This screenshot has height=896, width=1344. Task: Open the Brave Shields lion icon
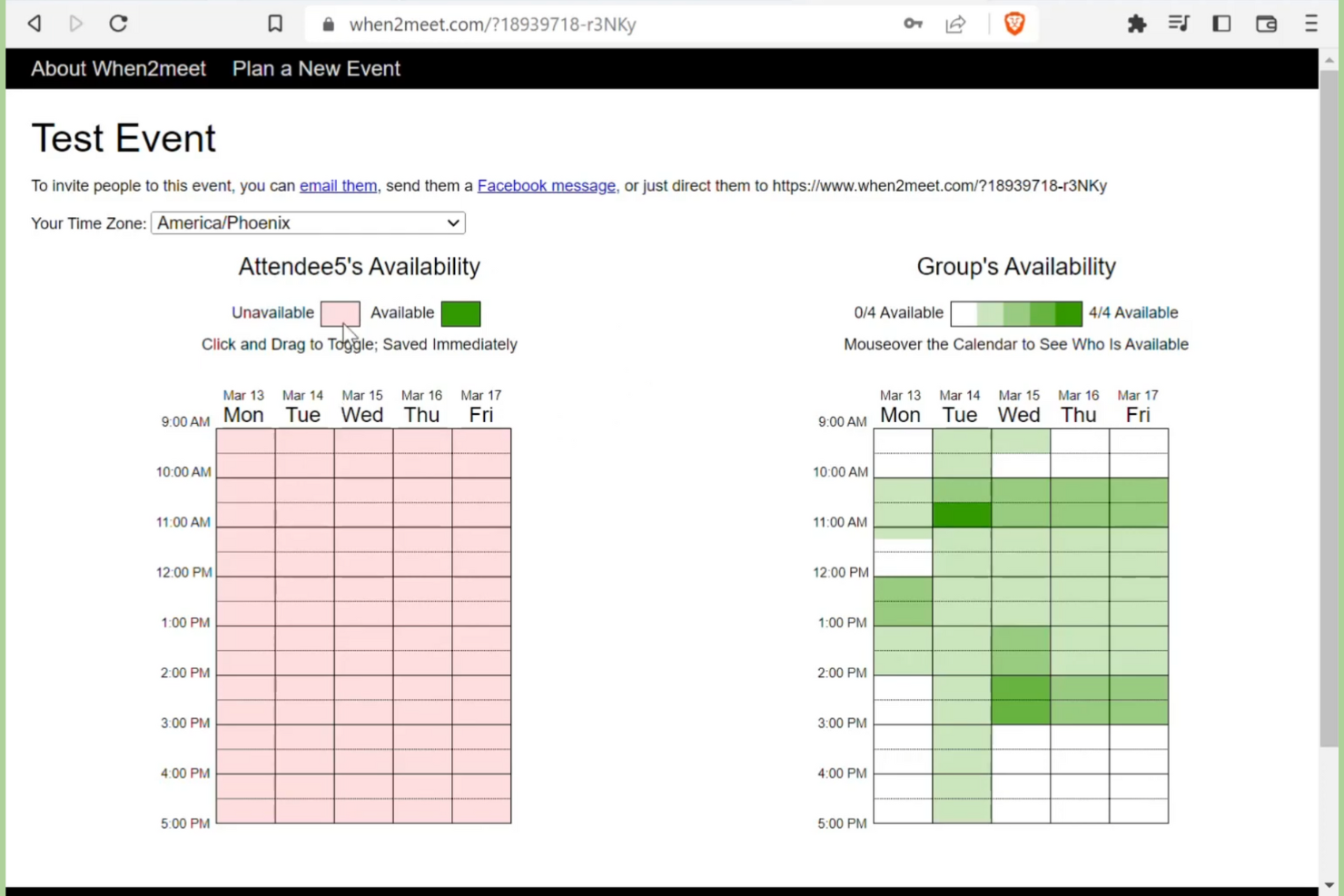point(1014,24)
